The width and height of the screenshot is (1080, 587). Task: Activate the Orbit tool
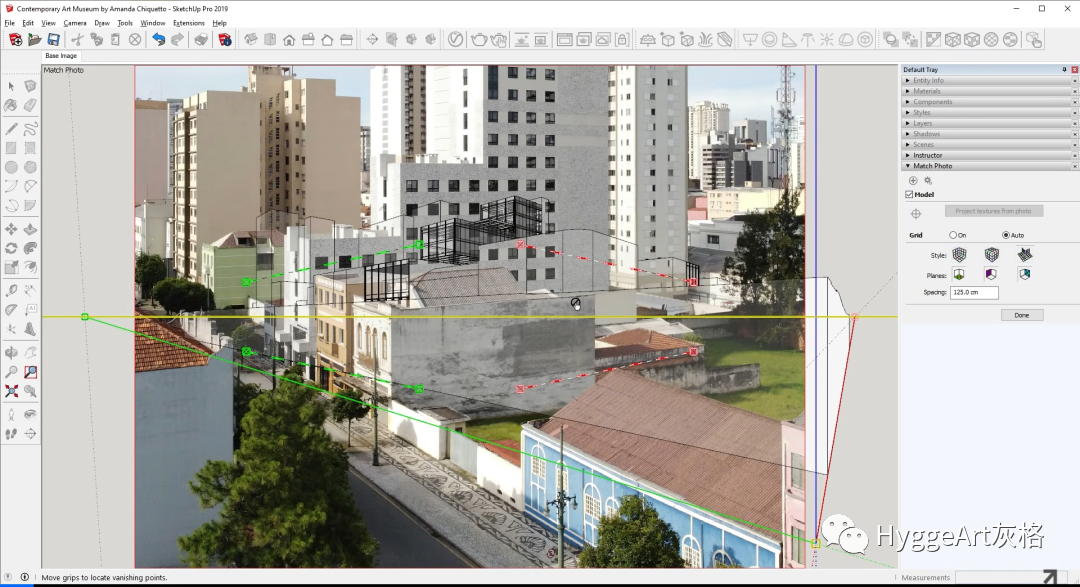tap(11, 353)
